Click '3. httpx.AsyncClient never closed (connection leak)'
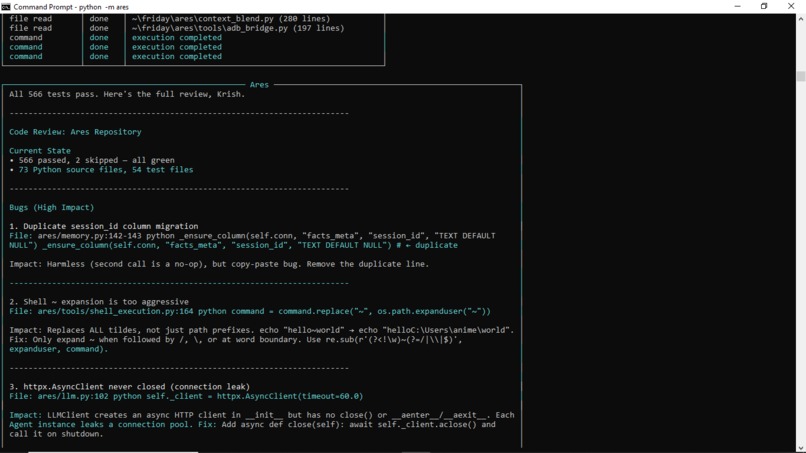The image size is (806, 453). coord(129,387)
